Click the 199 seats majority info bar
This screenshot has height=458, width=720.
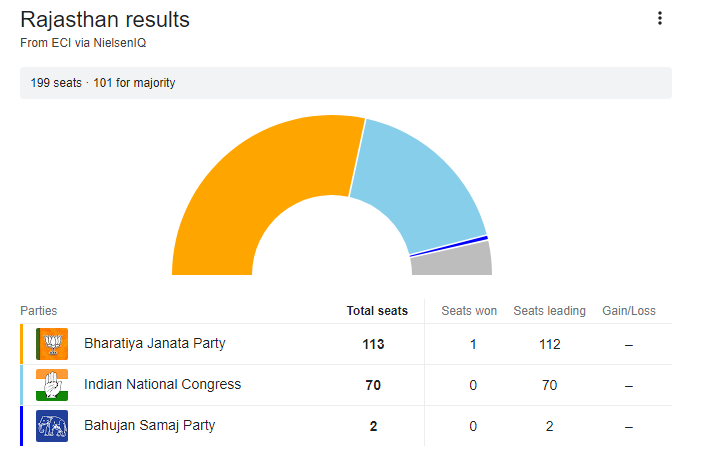click(345, 83)
